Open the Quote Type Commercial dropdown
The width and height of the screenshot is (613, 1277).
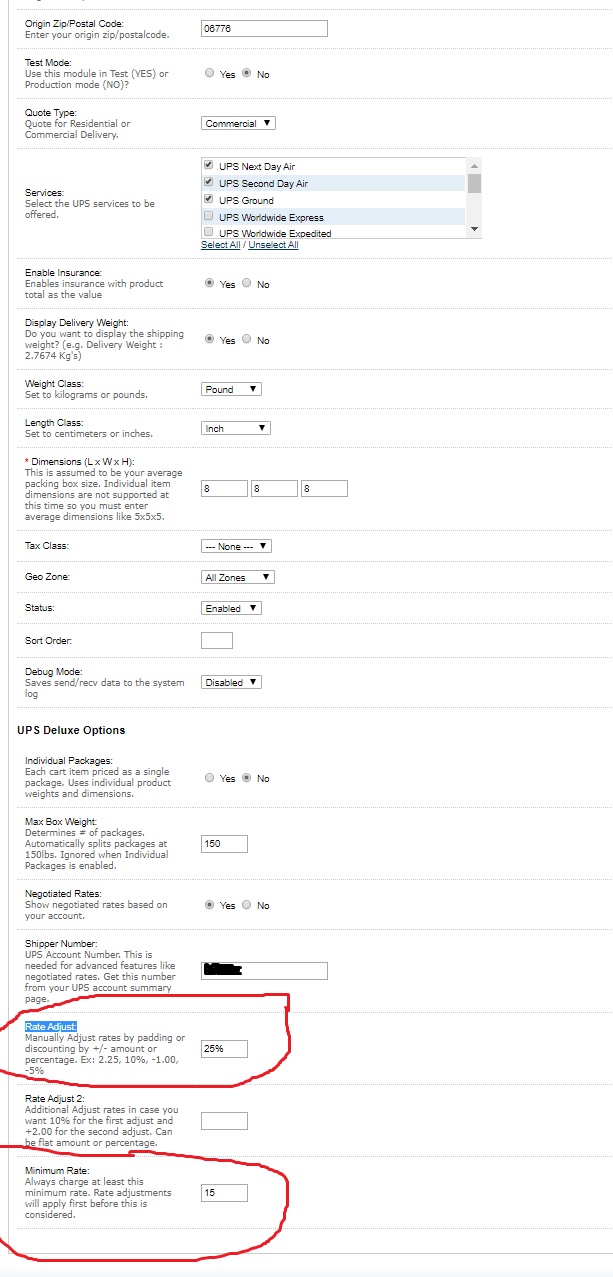[x=238, y=124]
